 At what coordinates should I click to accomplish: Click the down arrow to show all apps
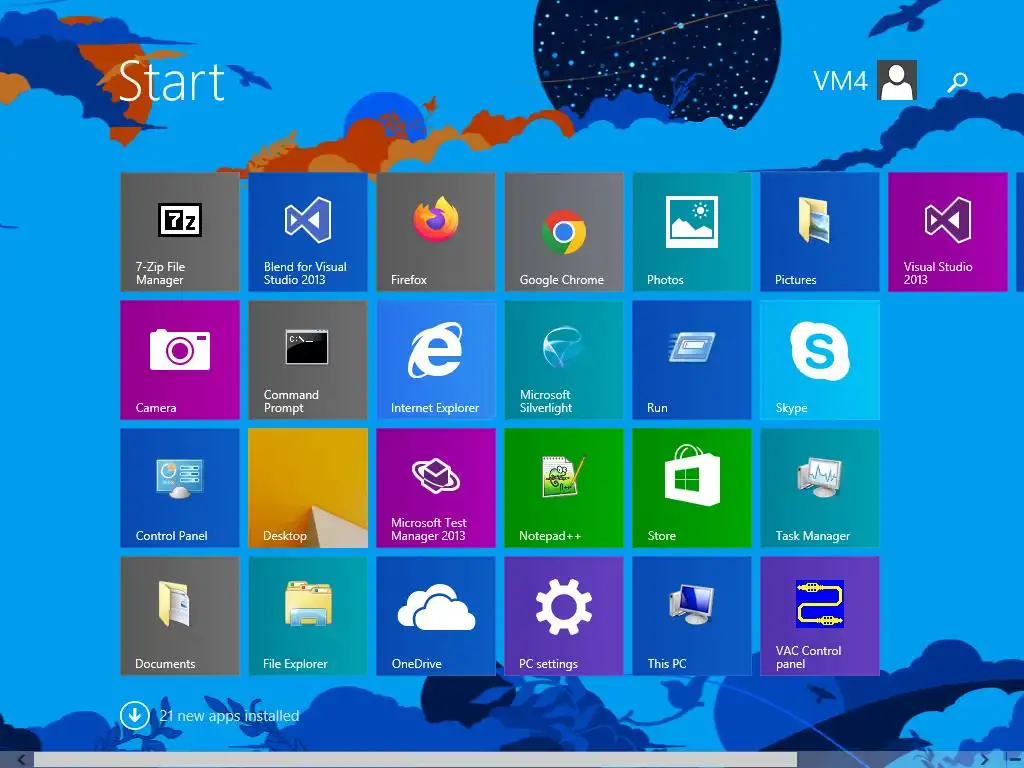pyautogui.click(x=135, y=715)
